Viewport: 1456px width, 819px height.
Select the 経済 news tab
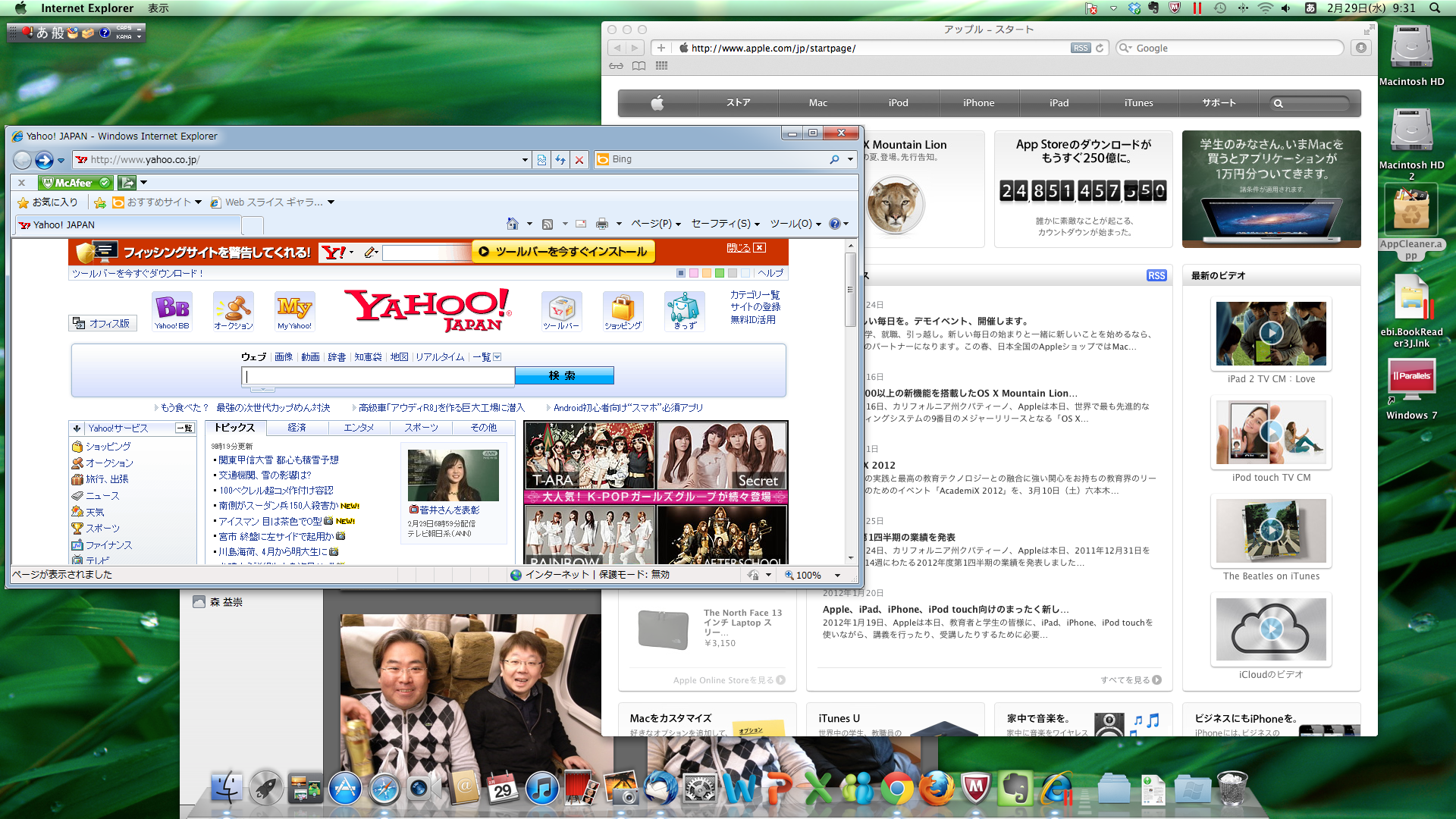[297, 428]
